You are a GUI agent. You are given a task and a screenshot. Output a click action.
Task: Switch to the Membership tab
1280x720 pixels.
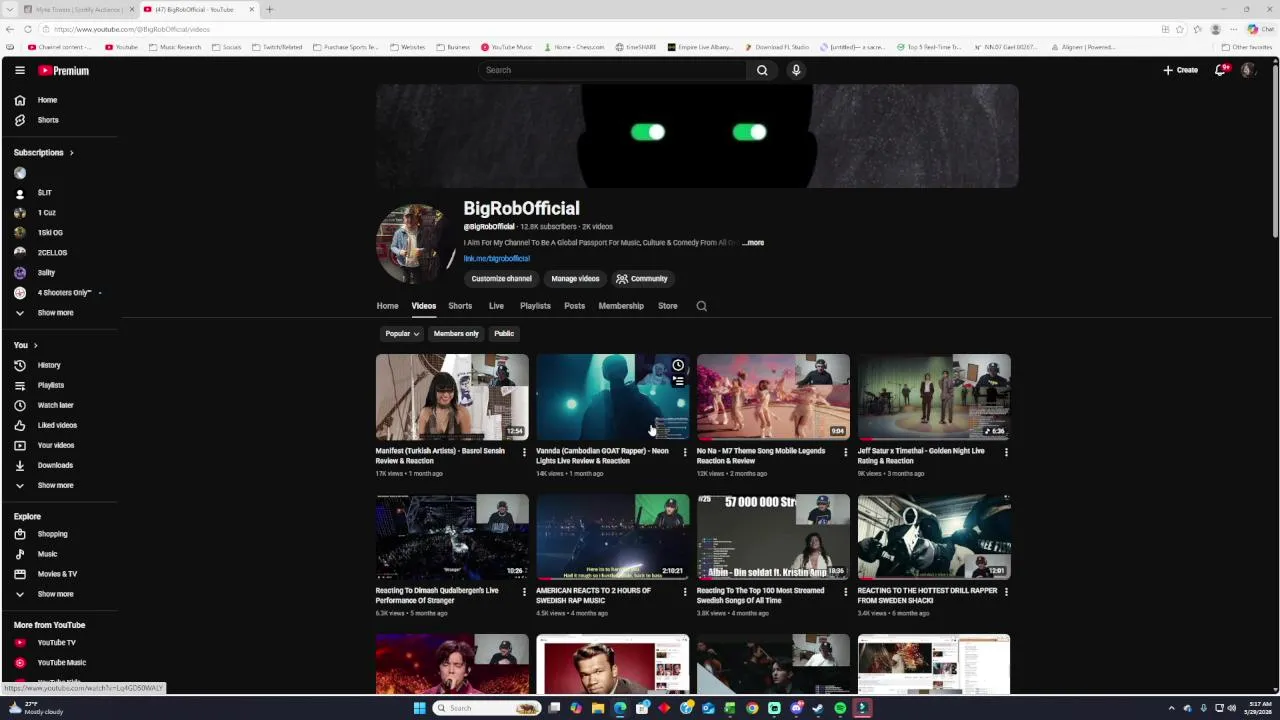pos(621,306)
